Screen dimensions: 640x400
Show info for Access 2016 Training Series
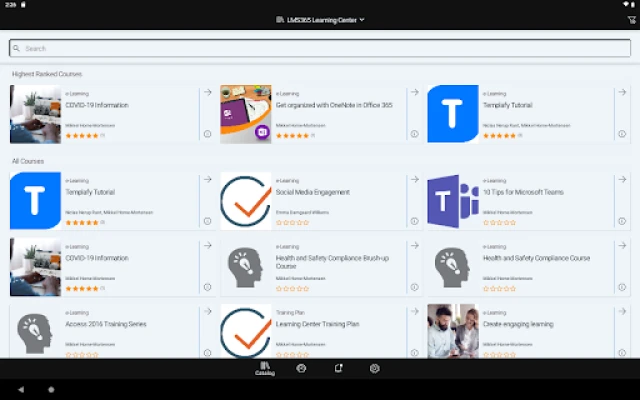point(207,353)
